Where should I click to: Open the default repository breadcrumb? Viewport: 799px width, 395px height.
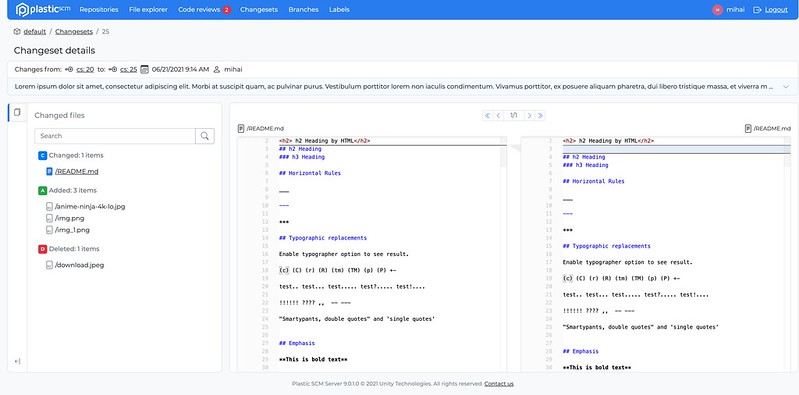[x=35, y=32]
